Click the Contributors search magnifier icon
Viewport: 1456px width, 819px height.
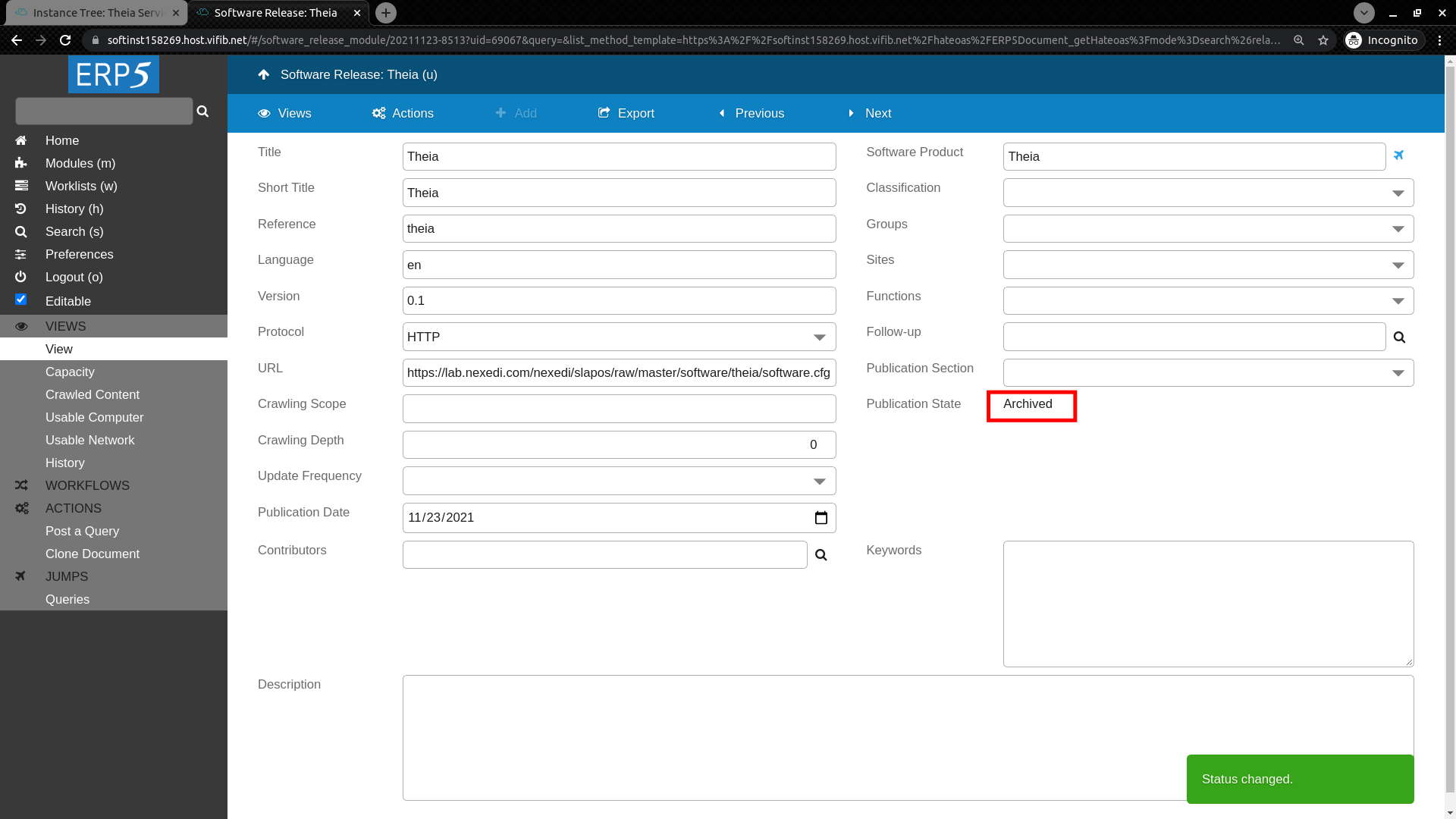(x=821, y=555)
